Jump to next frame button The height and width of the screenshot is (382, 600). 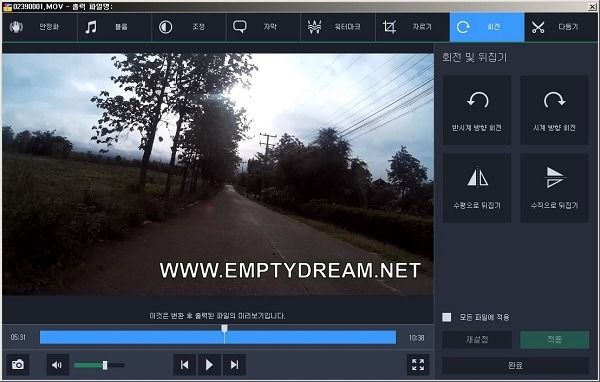coord(234,365)
